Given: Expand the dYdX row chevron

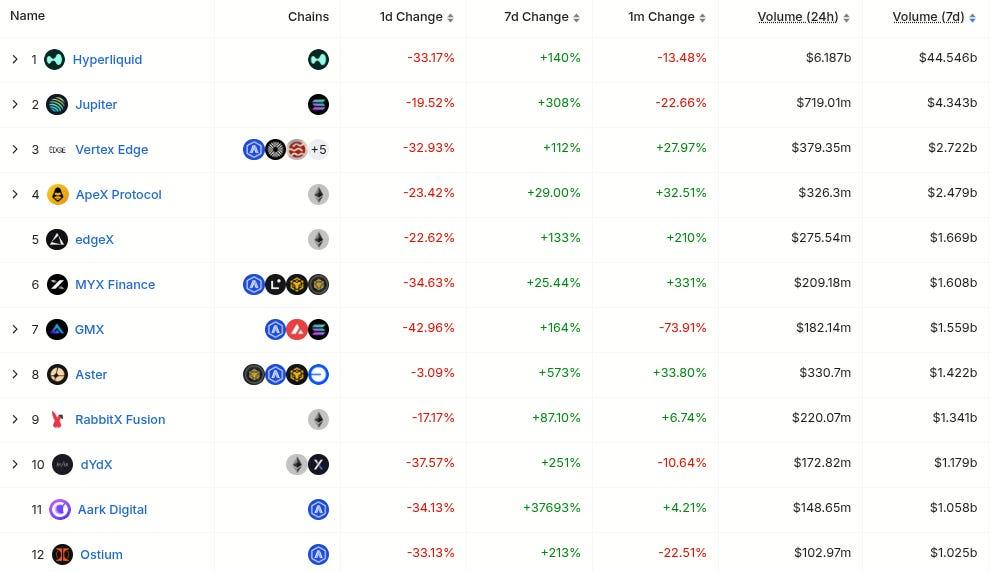Looking at the screenshot, I should coord(15,465).
